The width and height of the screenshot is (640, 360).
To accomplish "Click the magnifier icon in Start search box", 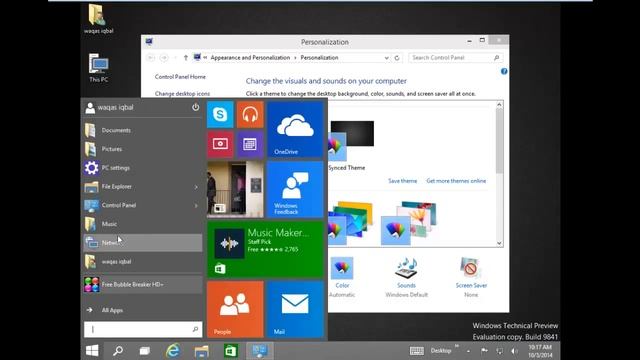I will coord(195,329).
